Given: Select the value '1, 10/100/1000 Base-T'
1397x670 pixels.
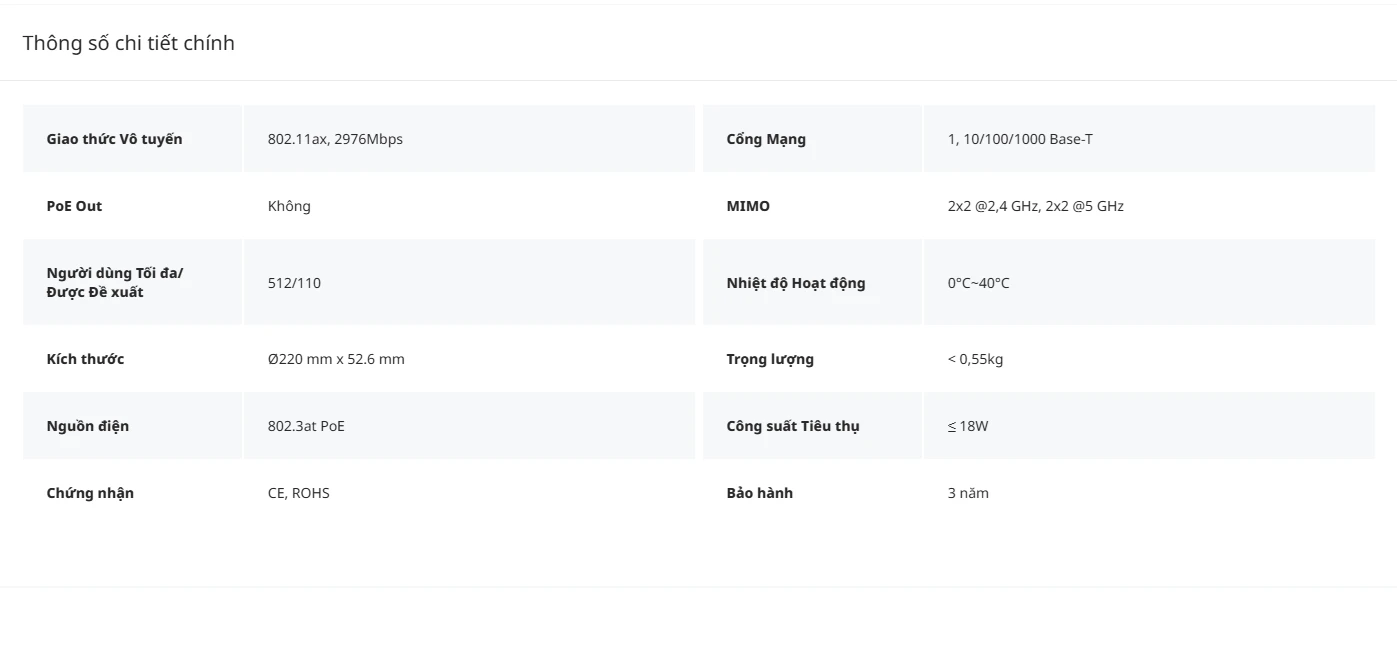Looking at the screenshot, I should pyautogui.click(x=1020, y=139).
